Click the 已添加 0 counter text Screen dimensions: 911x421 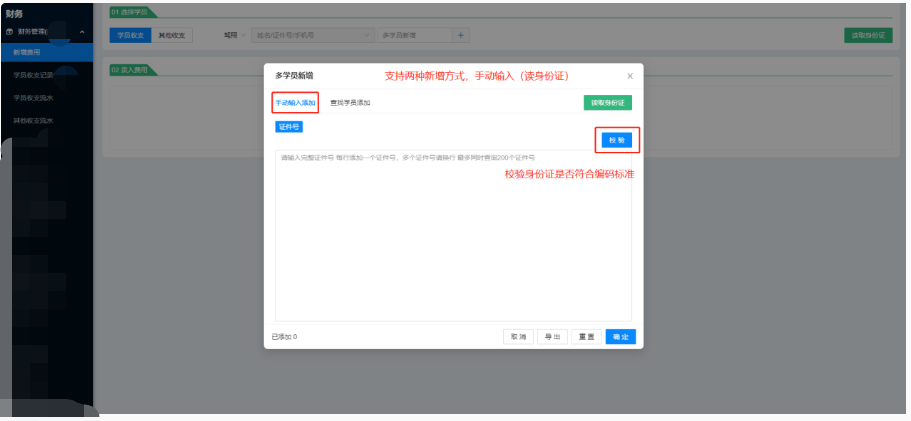point(285,337)
